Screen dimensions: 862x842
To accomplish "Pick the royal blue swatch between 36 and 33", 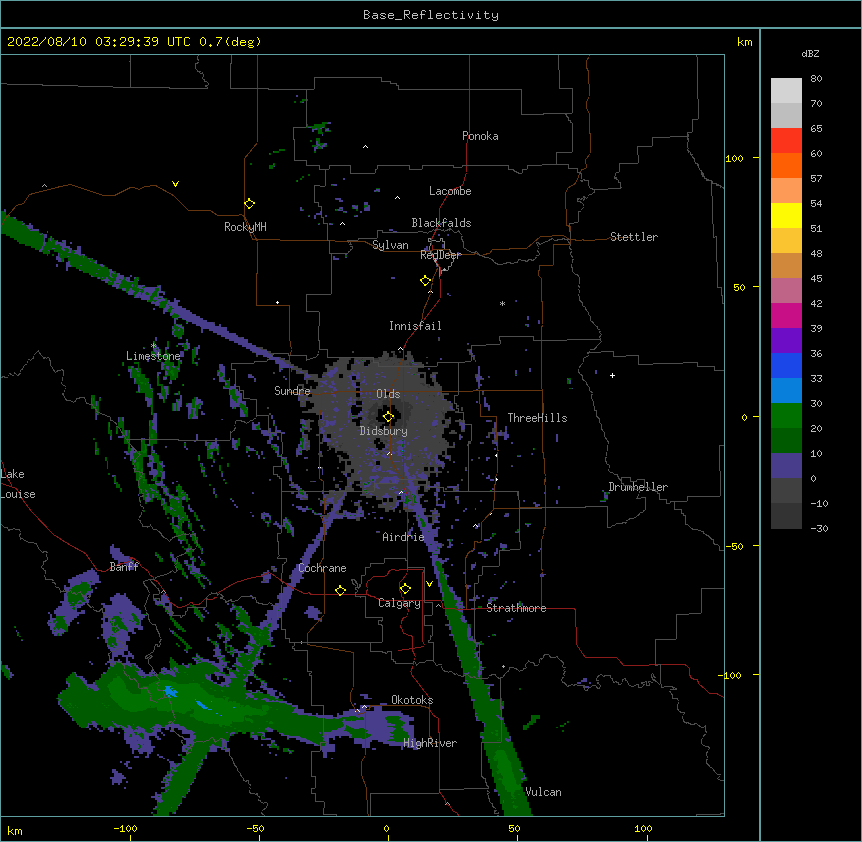I will 786,365.
